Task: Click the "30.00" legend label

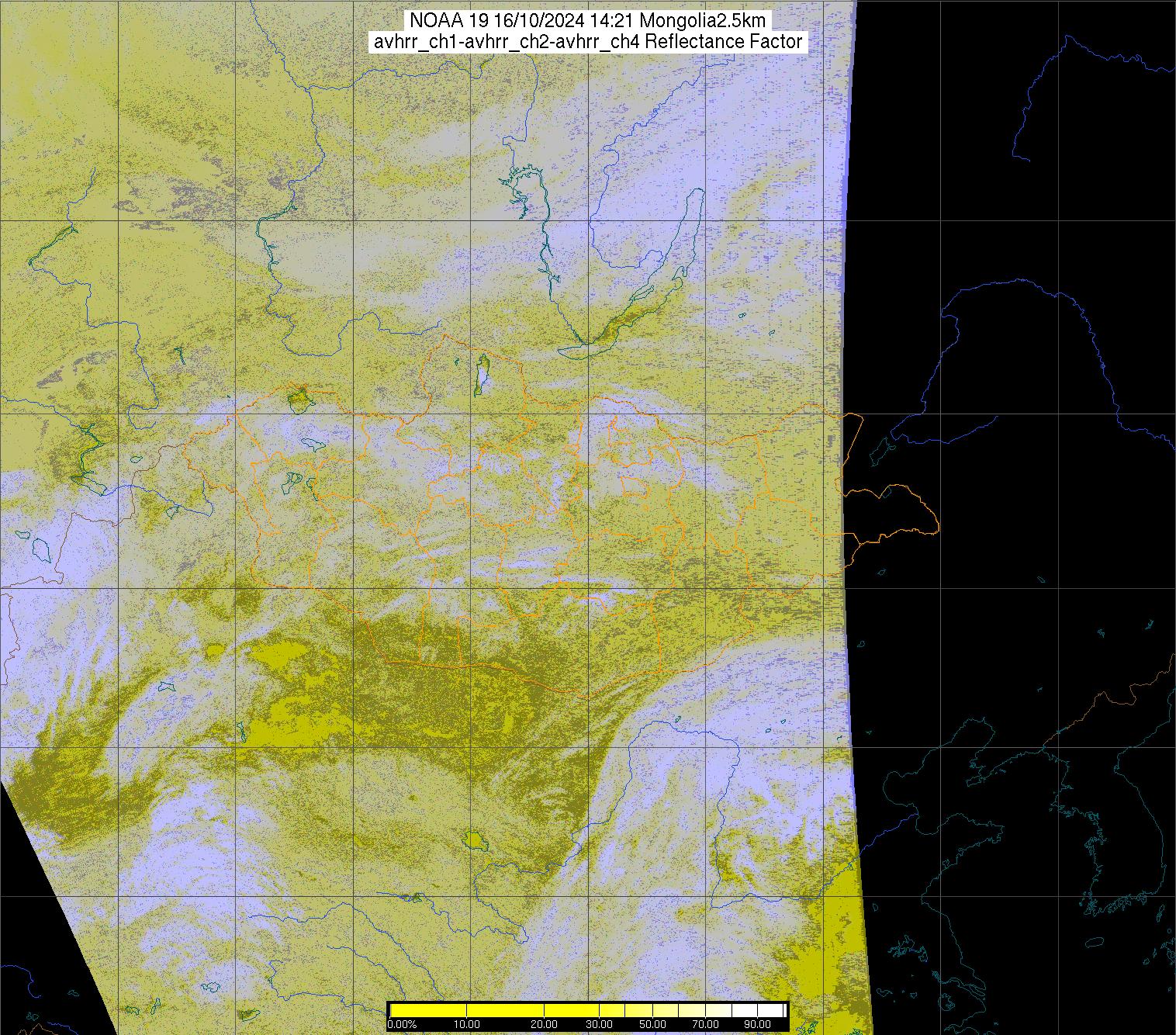Action: pos(599,1025)
